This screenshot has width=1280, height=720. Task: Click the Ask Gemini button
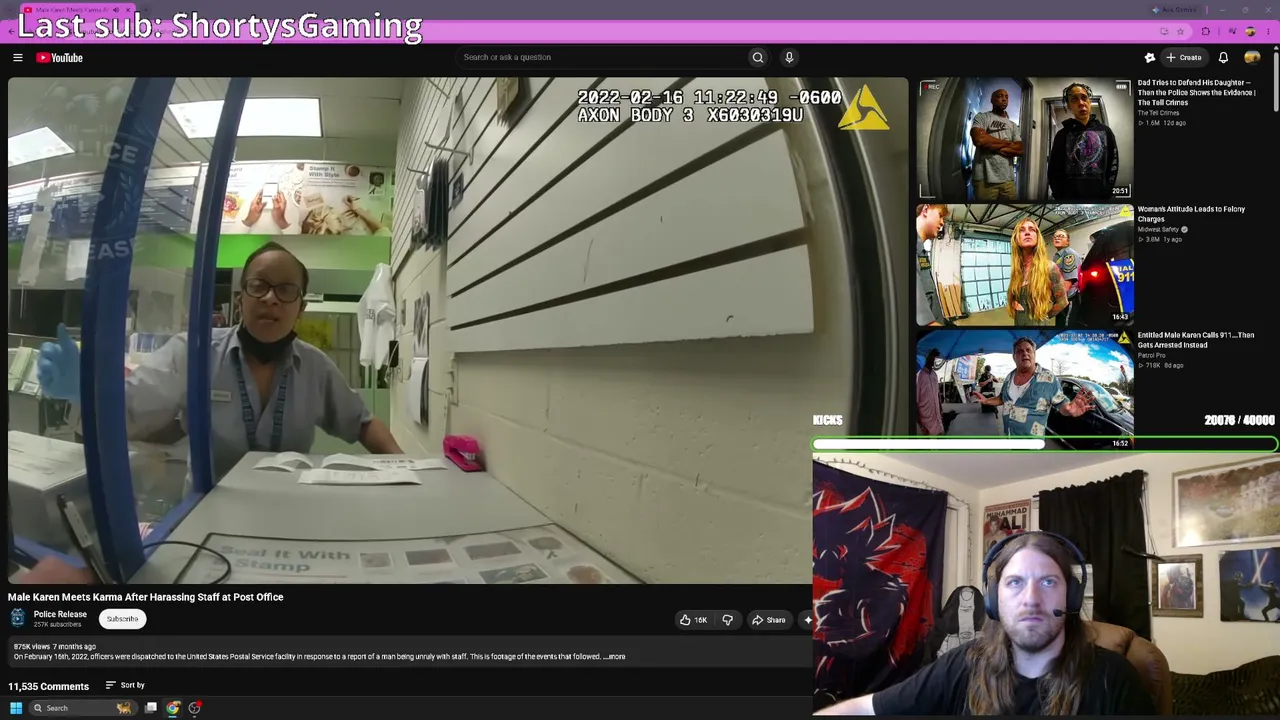tap(1174, 10)
